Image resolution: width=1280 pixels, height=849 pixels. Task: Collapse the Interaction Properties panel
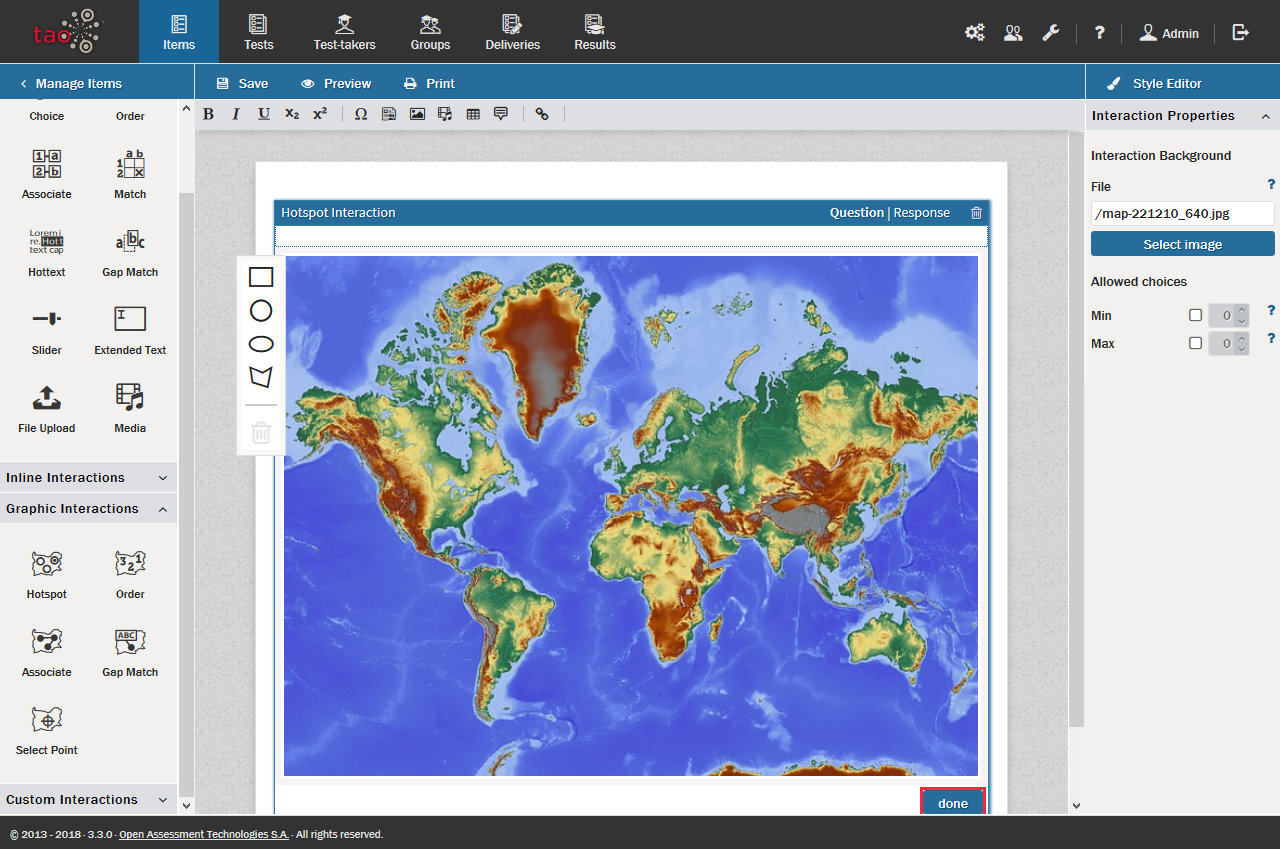coord(1265,116)
